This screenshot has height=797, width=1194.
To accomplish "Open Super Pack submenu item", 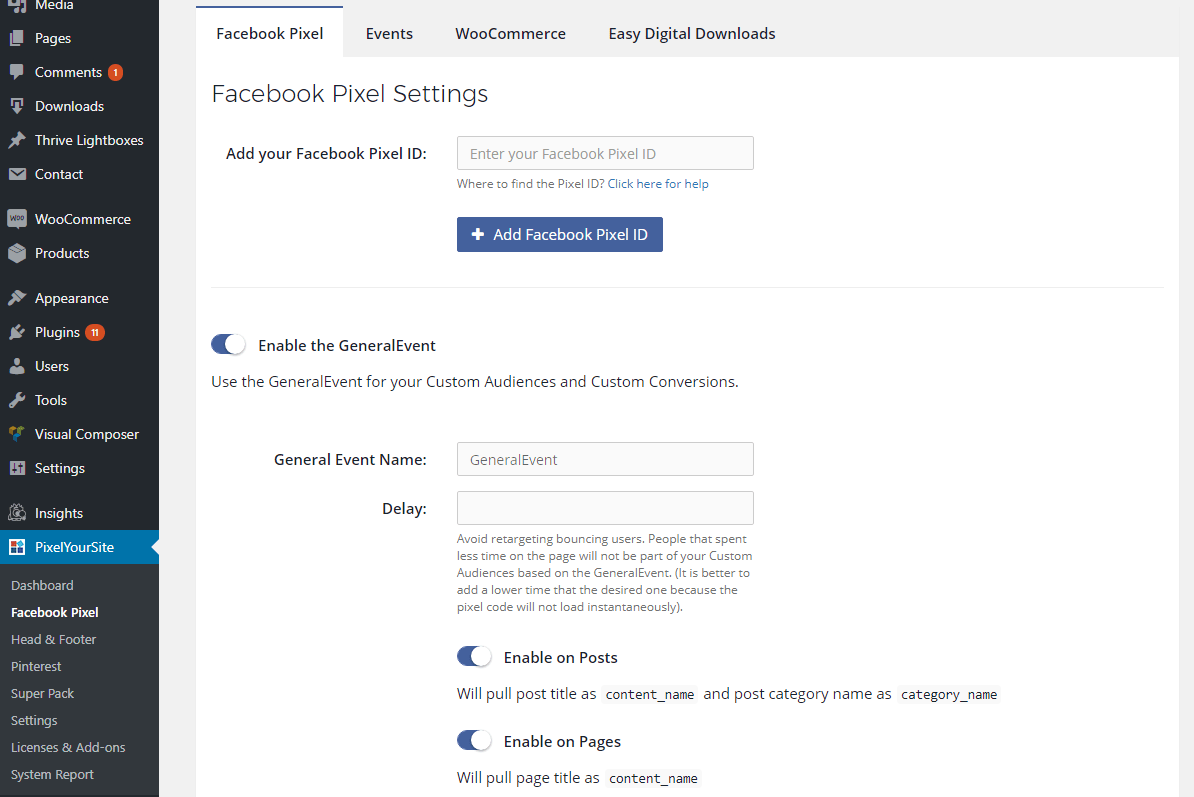I will pyautogui.click(x=43, y=693).
